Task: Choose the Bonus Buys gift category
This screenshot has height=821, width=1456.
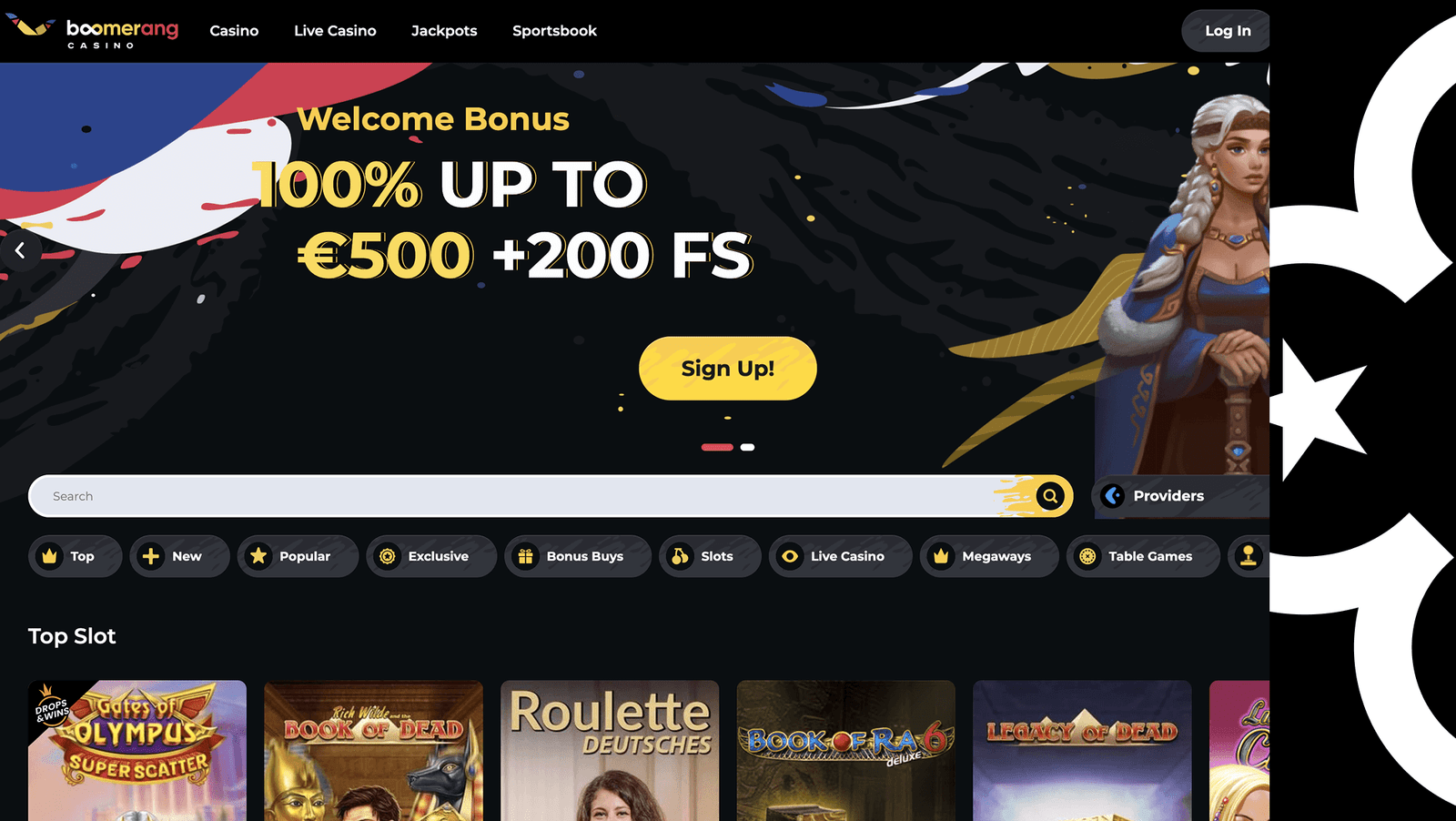Action: click(x=578, y=556)
